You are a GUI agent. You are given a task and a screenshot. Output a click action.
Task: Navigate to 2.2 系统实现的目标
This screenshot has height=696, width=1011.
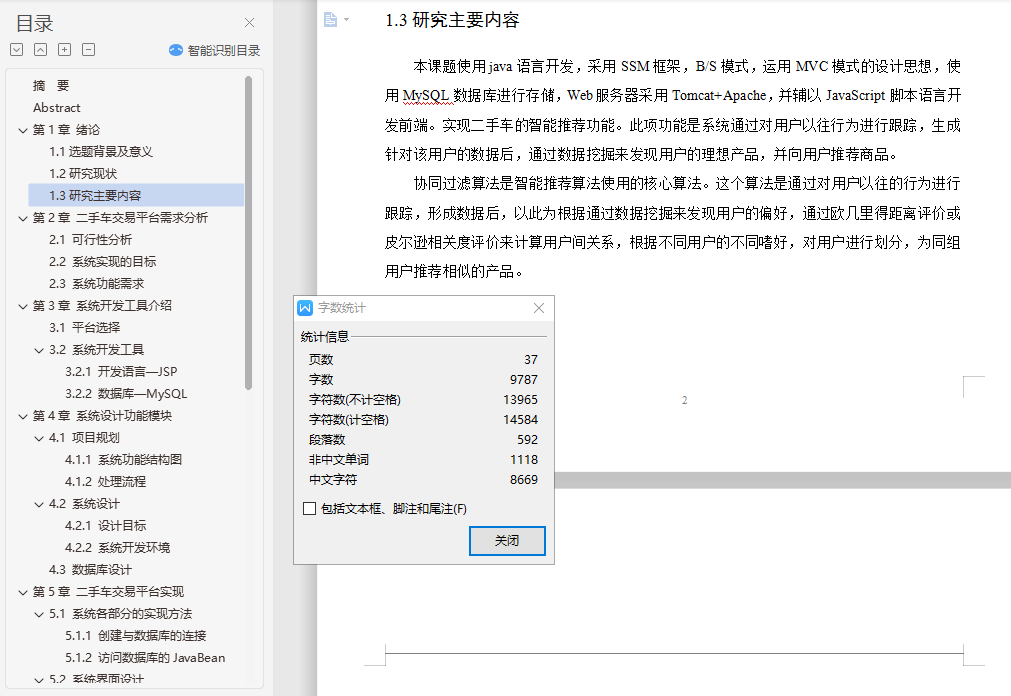pos(103,261)
